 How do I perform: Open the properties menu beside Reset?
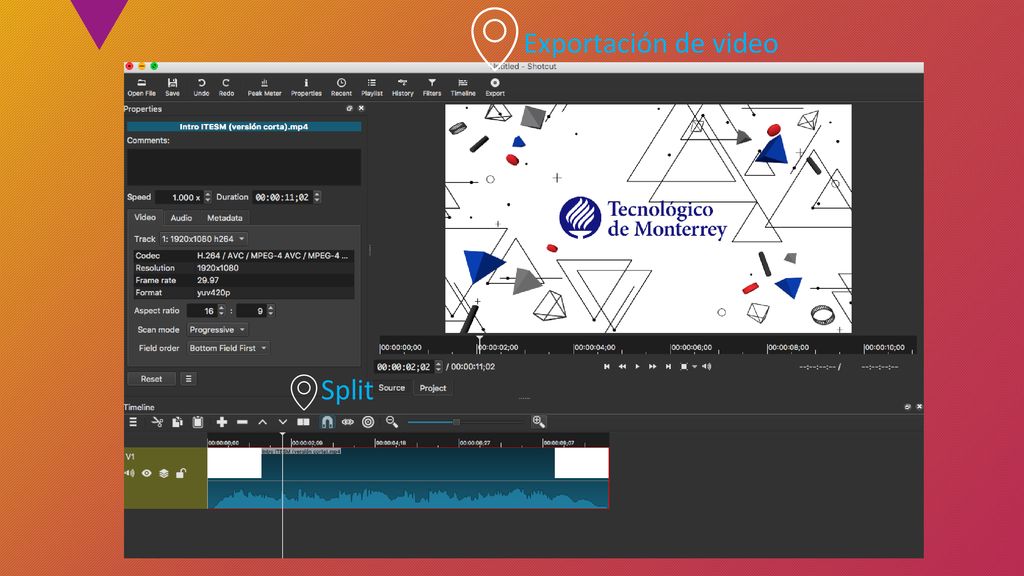[x=188, y=379]
